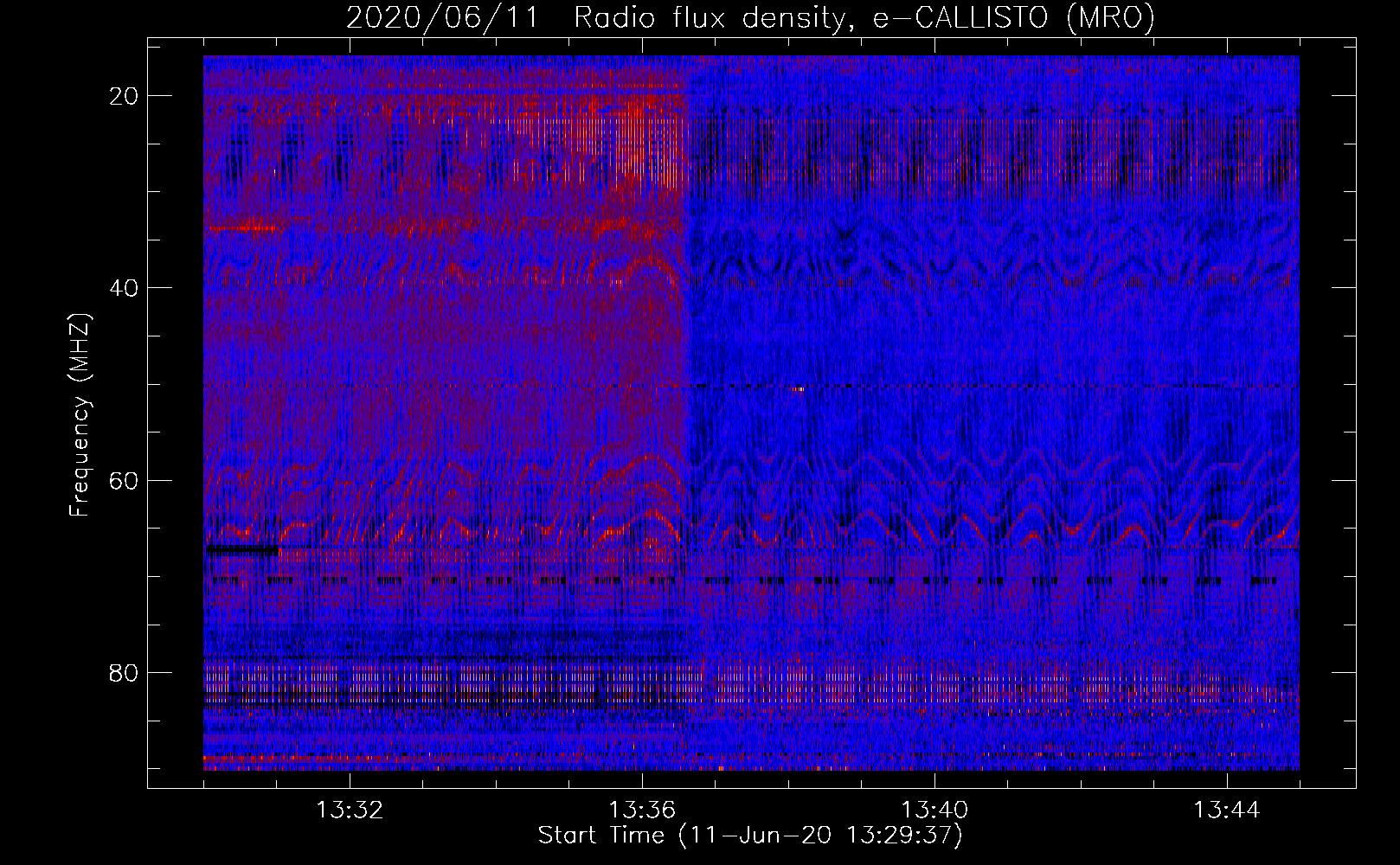The height and width of the screenshot is (865, 1400).
Task: Click the 13:44 time tick label
Action: pyautogui.click(x=1227, y=811)
